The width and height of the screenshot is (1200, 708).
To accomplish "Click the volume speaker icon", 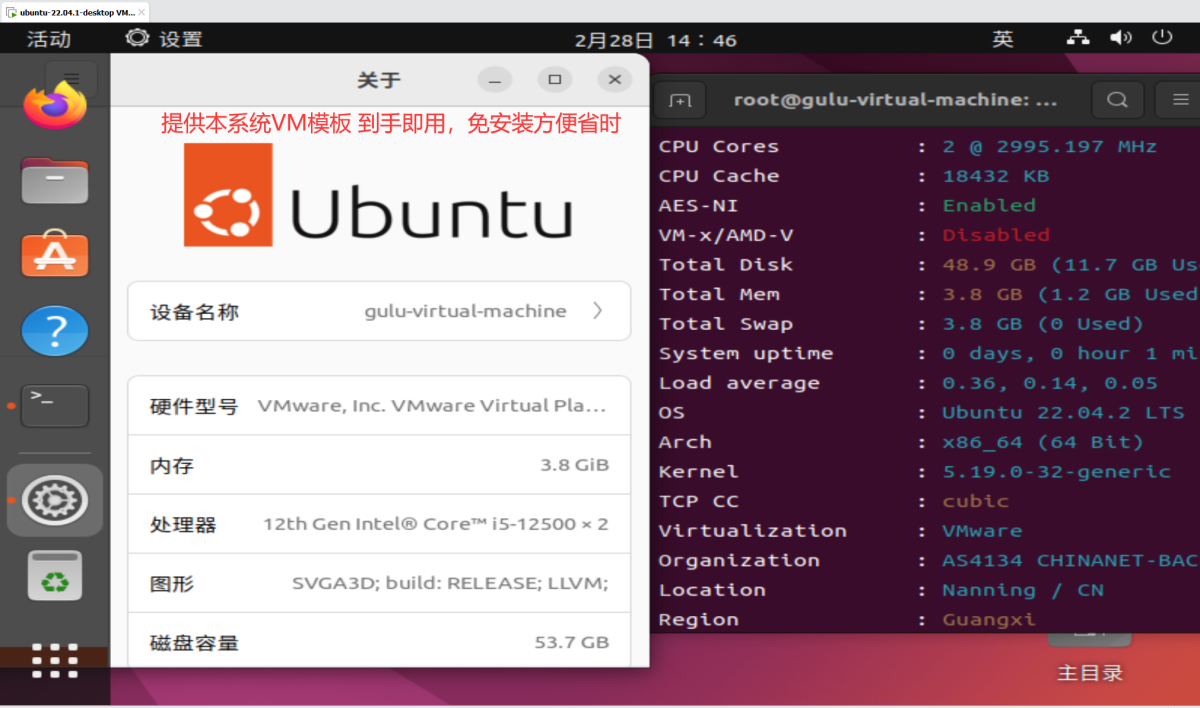I will 1120,38.
